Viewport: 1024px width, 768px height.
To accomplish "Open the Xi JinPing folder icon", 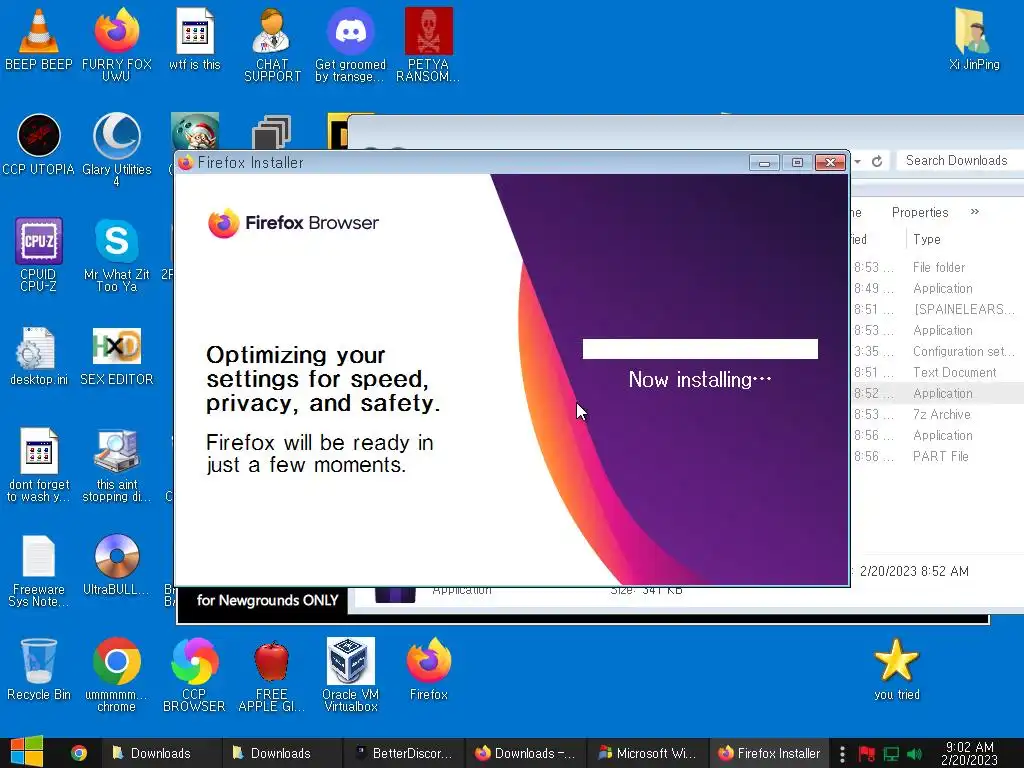I will 974,39.
